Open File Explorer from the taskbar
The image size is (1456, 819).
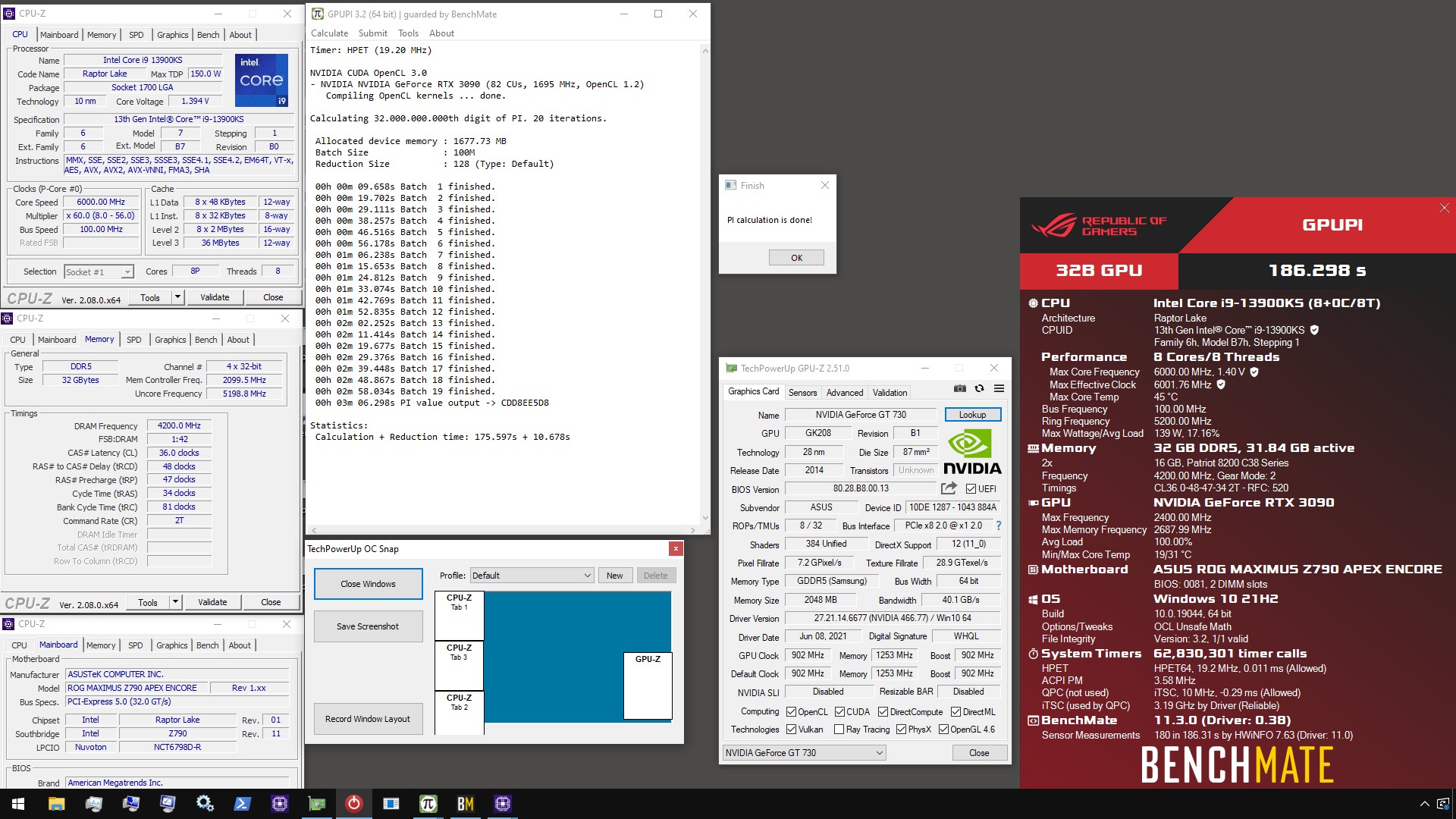point(56,804)
